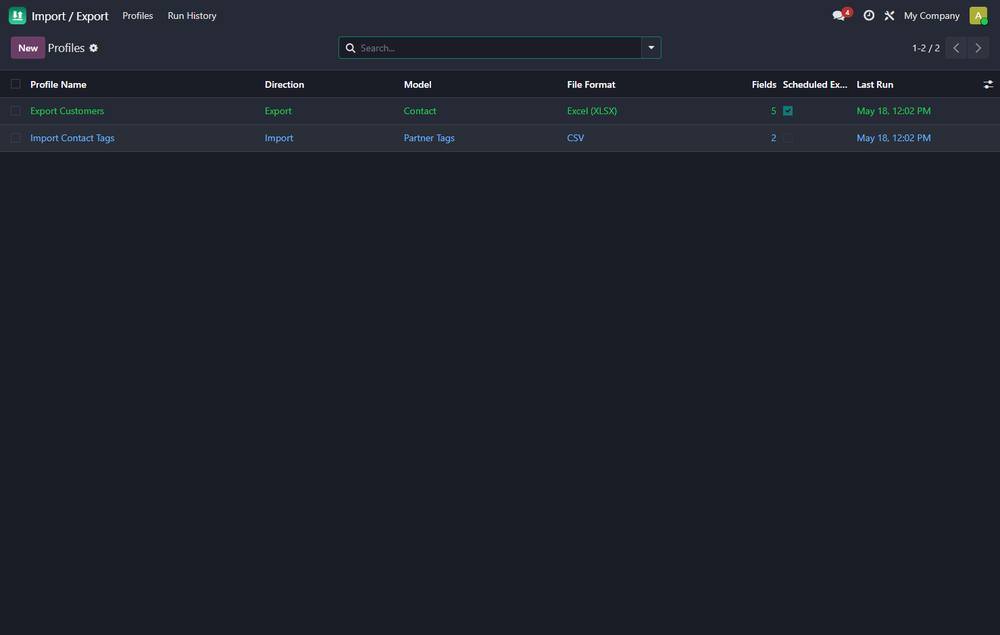The height and width of the screenshot is (635, 1000).
Task: Click the fields count 2 cell
Action: [774, 138]
